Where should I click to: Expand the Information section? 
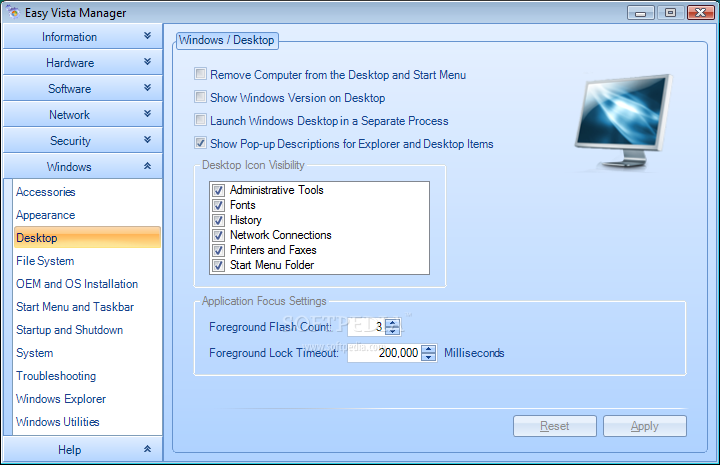click(x=83, y=36)
